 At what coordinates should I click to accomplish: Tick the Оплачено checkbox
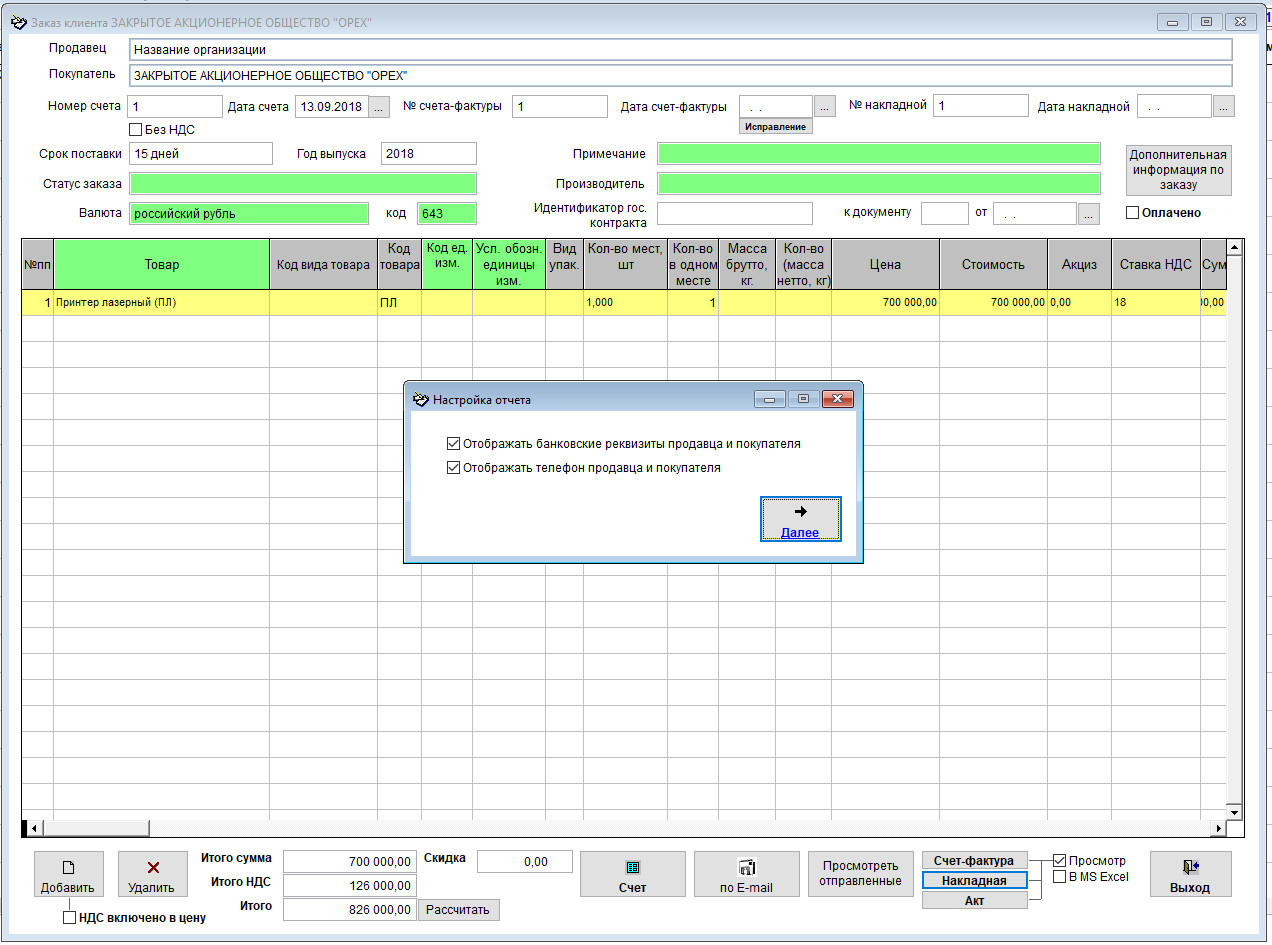pos(1132,212)
